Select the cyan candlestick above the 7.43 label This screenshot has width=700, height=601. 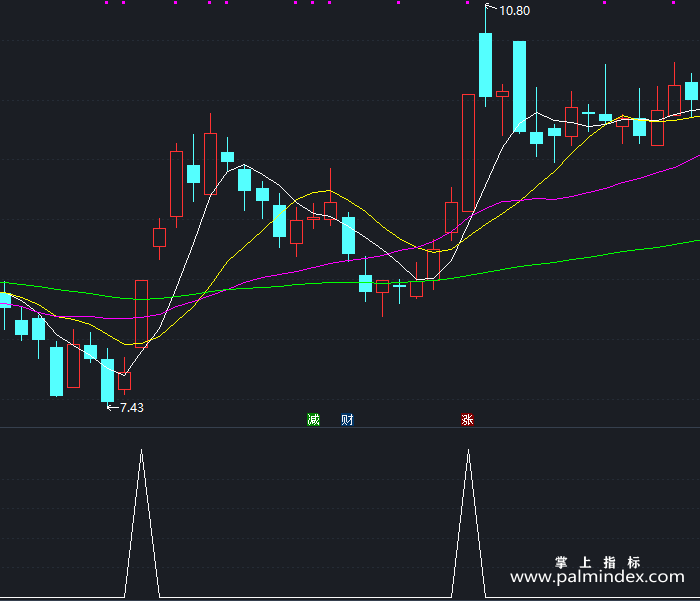coord(108,380)
